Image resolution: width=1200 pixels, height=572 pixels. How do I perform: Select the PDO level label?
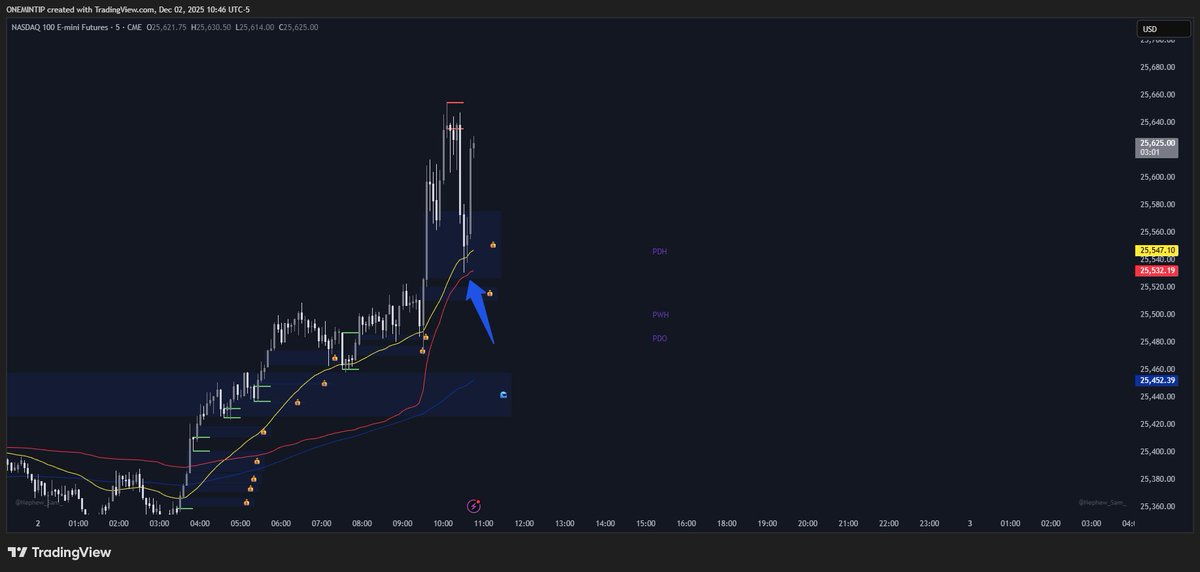659,339
